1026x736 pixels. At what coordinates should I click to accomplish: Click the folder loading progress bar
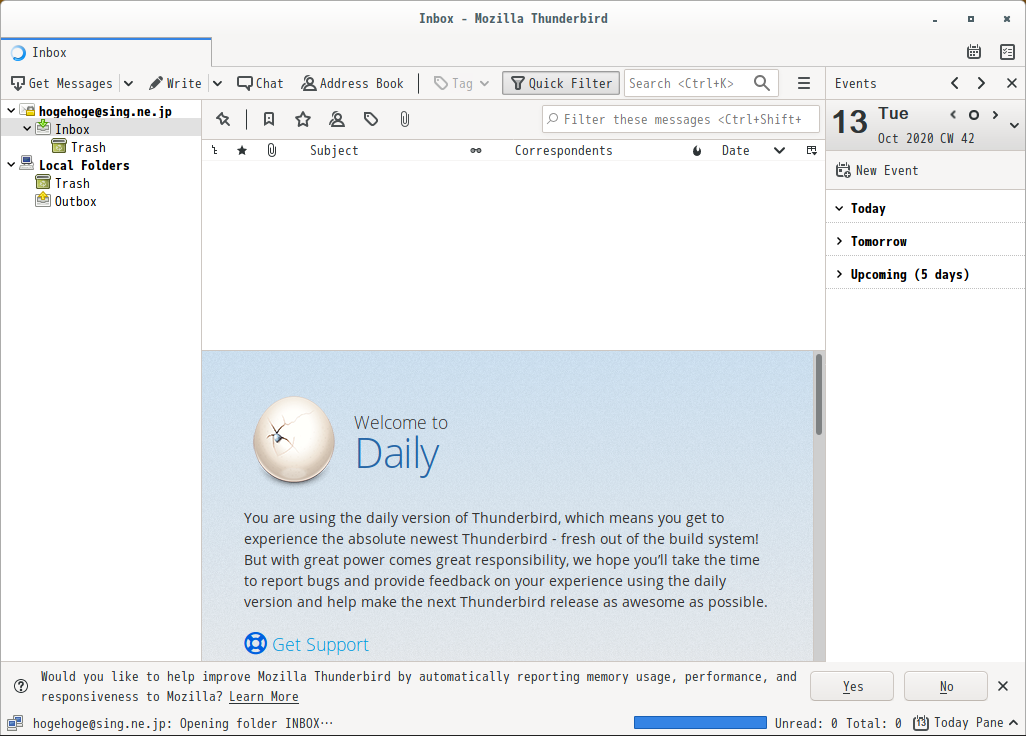pyautogui.click(x=699, y=722)
